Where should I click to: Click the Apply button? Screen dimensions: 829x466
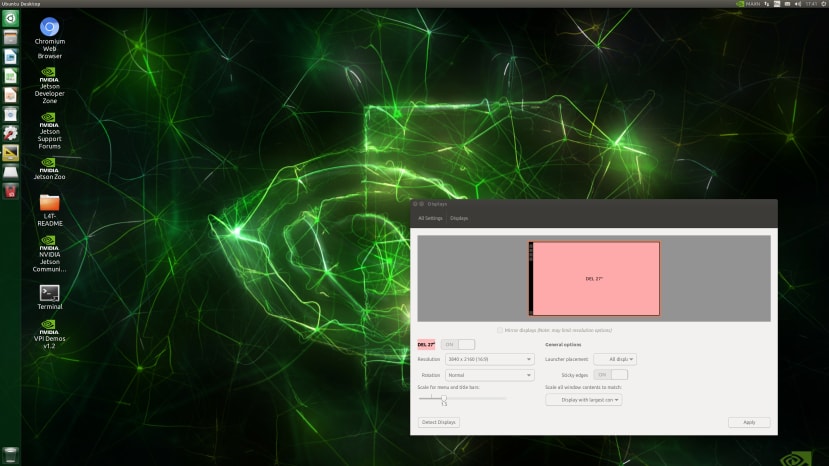(749, 422)
